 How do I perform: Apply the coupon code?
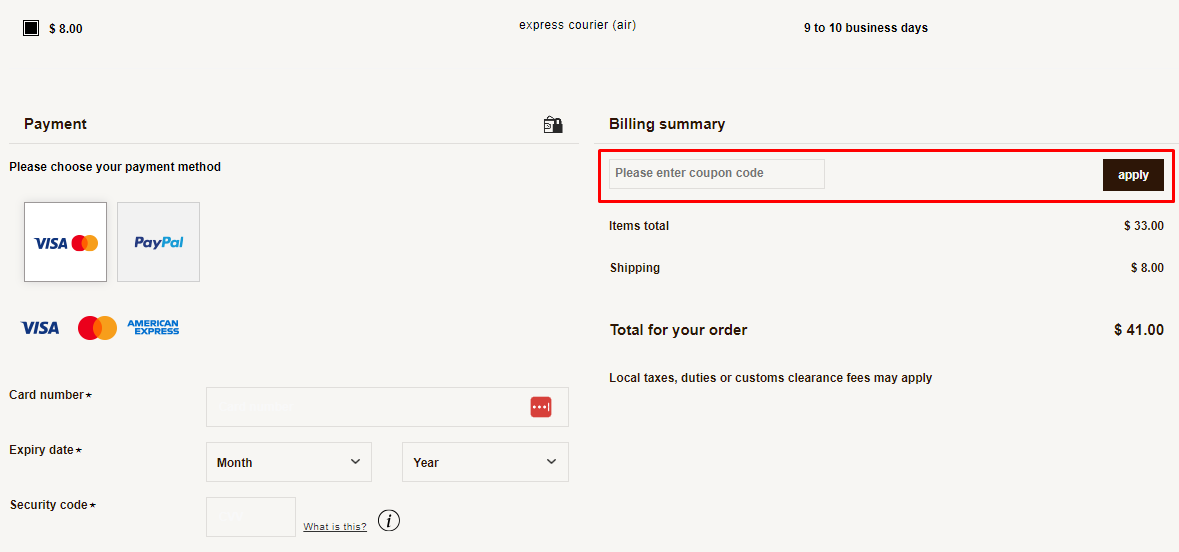point(1133,175)
